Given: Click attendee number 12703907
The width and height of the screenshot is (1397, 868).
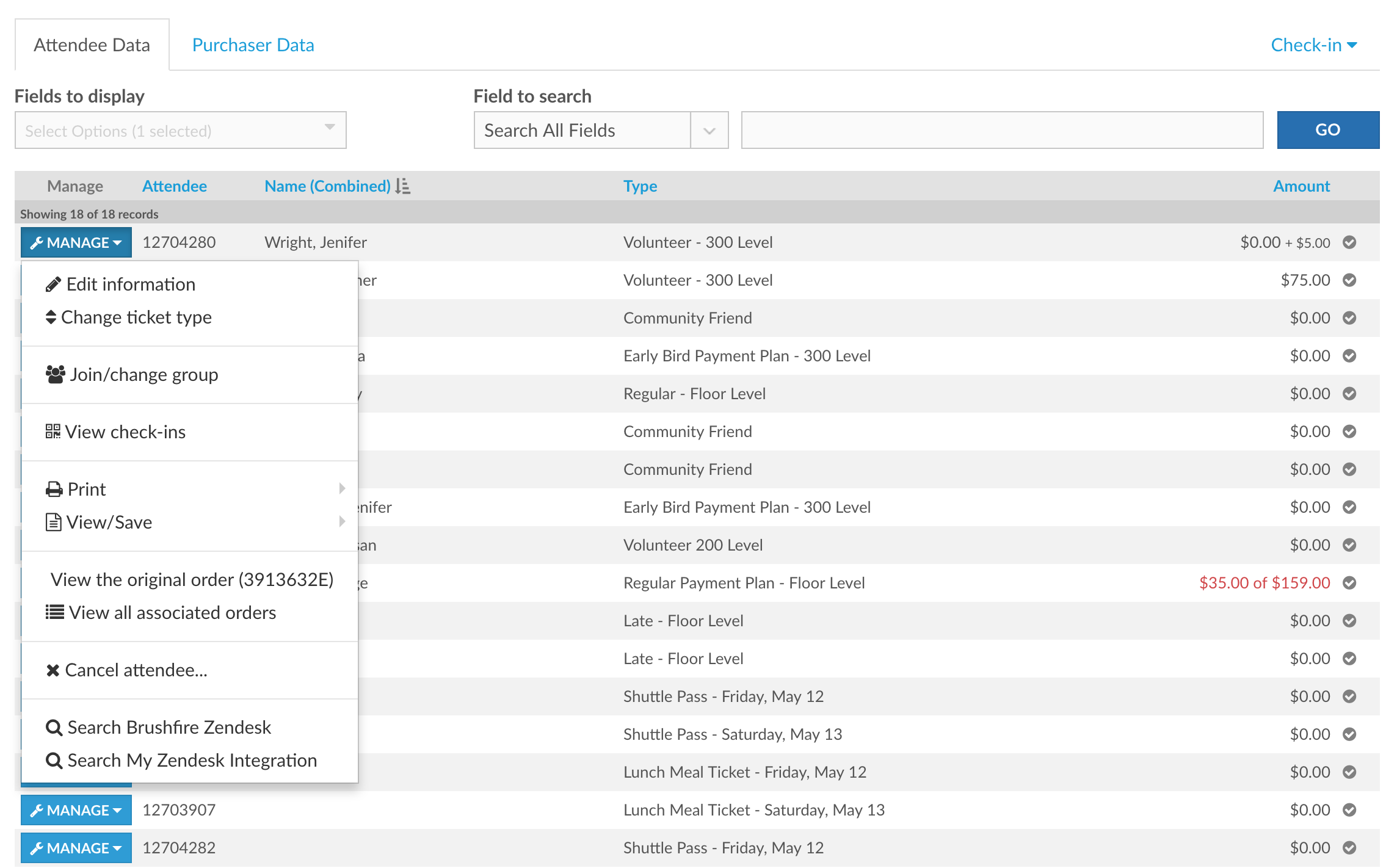Looking at the screenshot, I should coord(179,810).
